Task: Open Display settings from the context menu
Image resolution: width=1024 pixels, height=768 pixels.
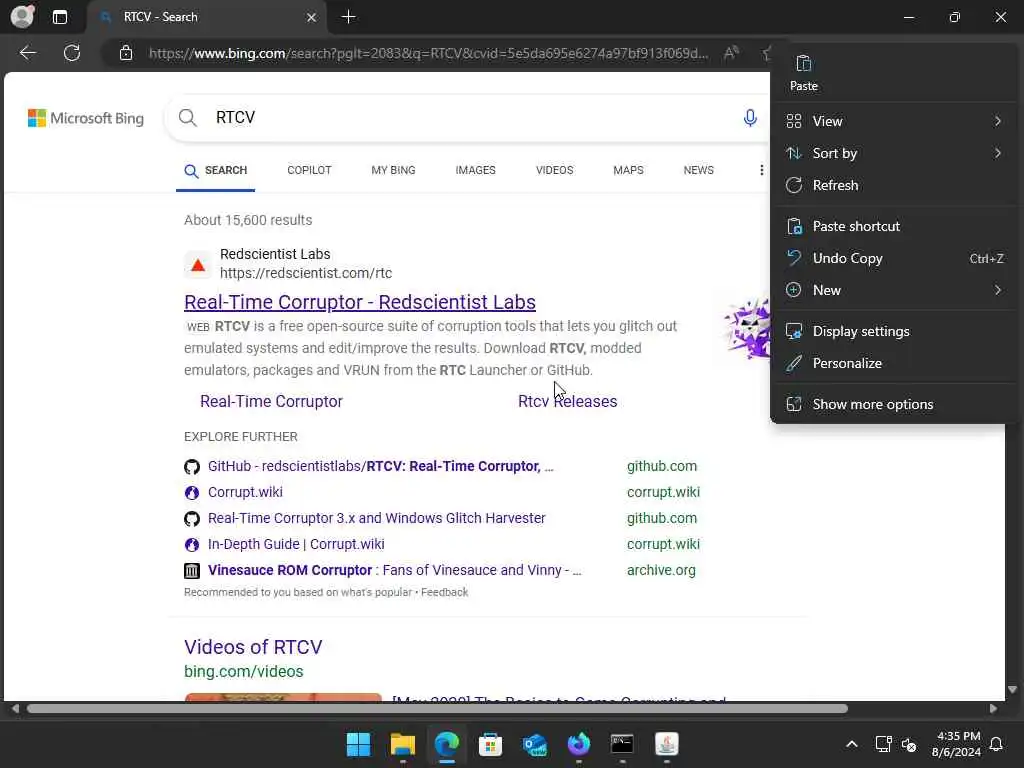Action: coord(894,331)
